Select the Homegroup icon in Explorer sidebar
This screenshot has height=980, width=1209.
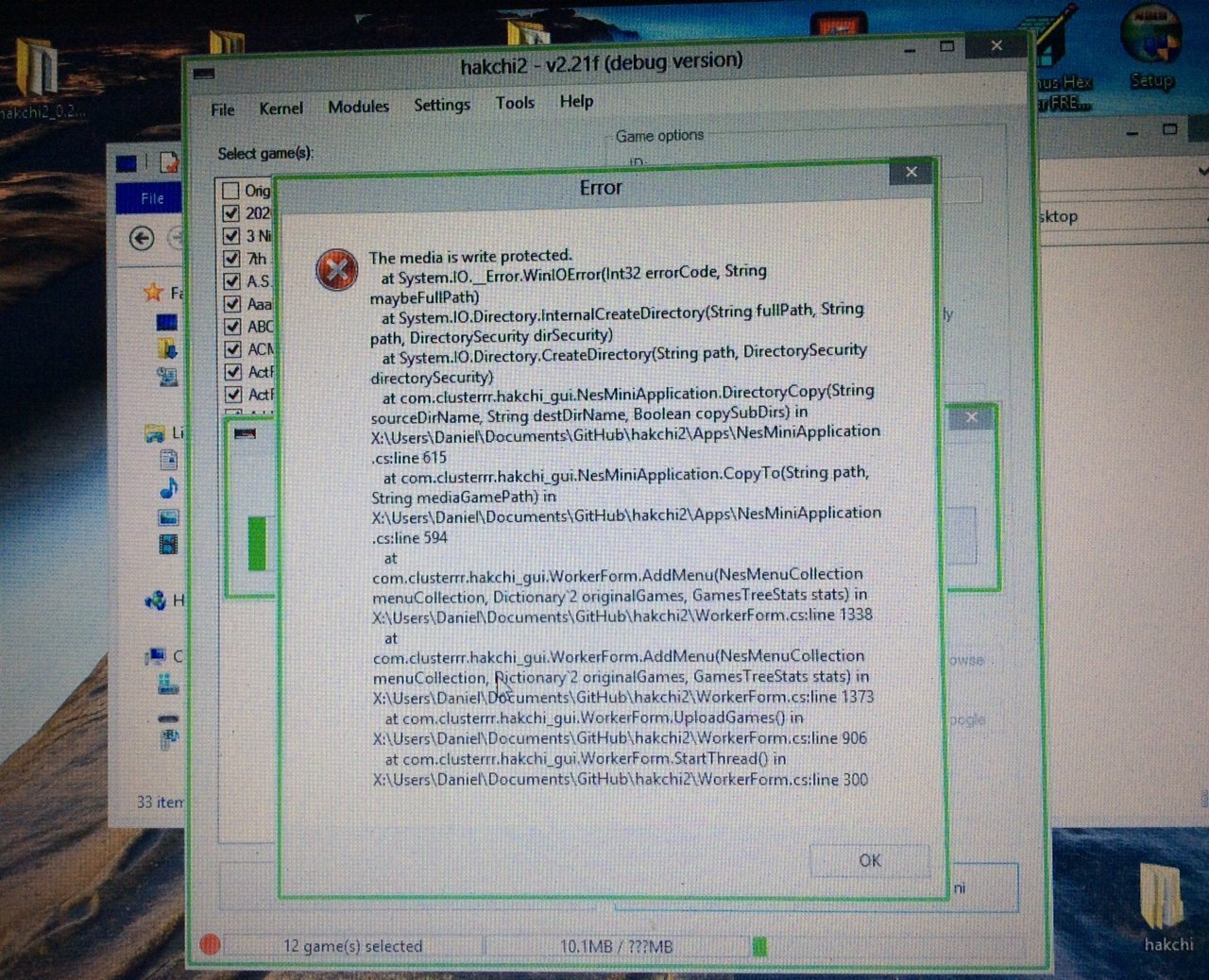(156, 600)
